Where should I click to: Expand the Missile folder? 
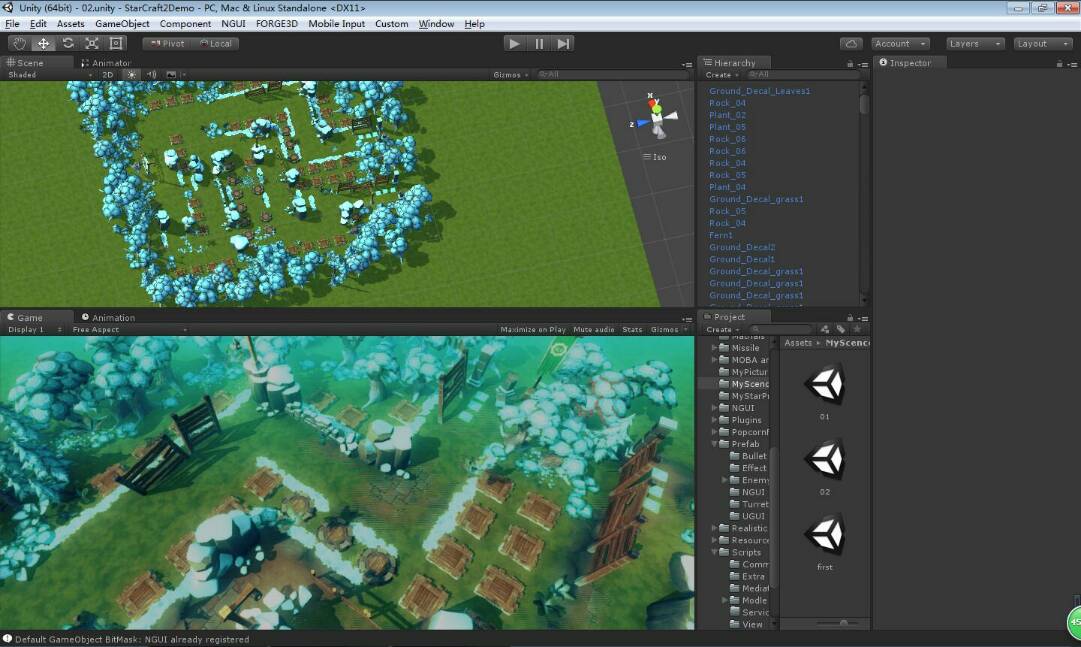click(714, 348)
